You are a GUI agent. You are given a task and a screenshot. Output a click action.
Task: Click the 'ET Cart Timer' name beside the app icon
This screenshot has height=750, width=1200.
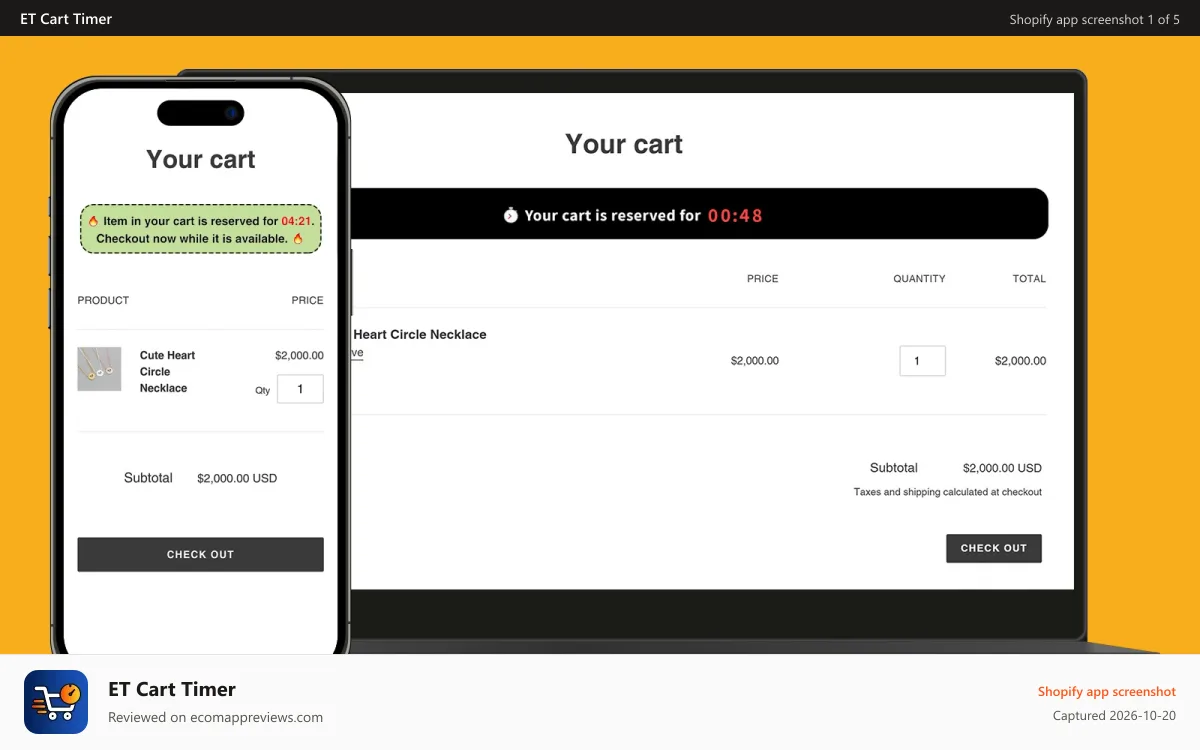click(x=172, y=689)
